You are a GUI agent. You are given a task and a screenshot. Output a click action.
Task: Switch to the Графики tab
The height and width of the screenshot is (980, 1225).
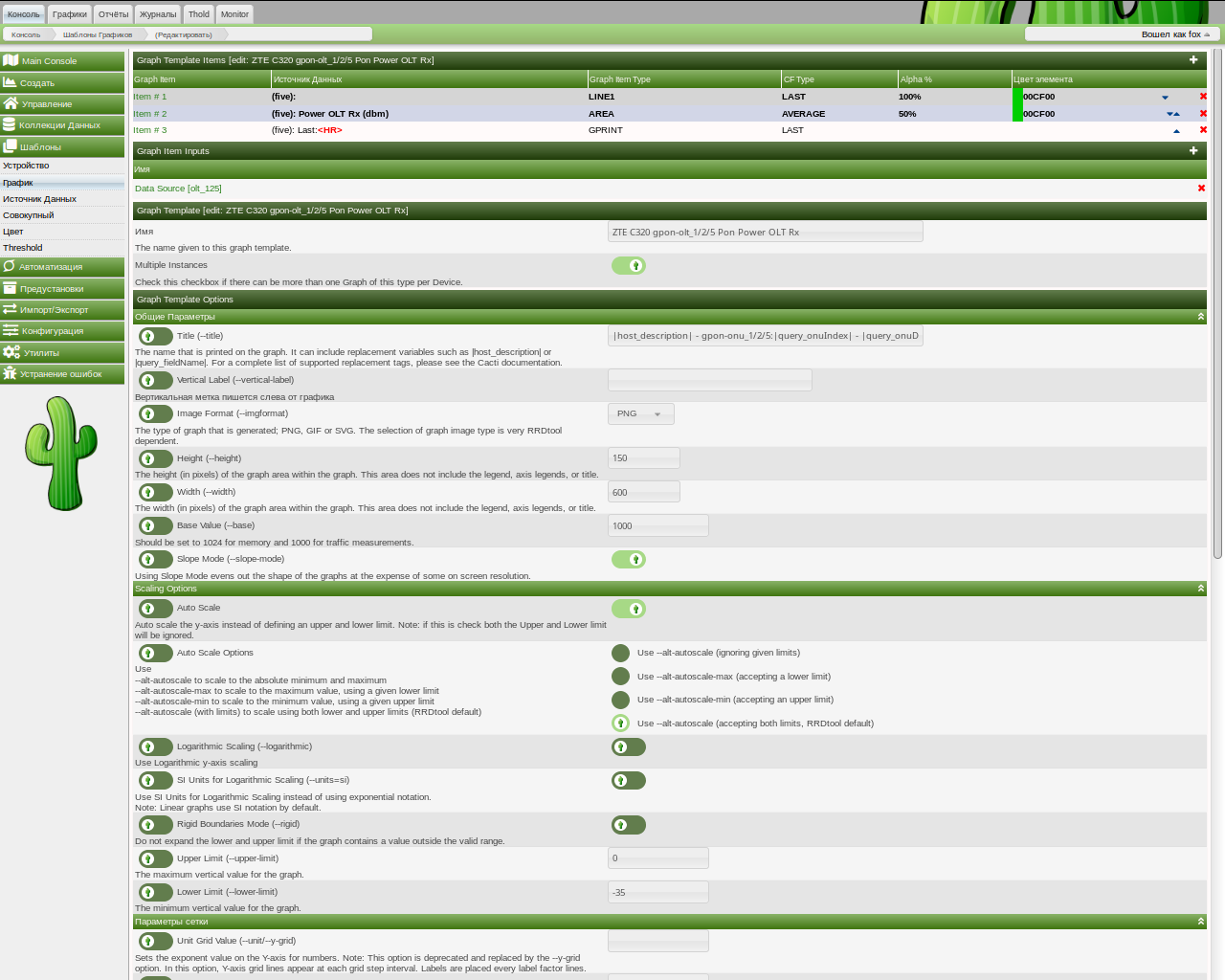[x=70, y=13]
